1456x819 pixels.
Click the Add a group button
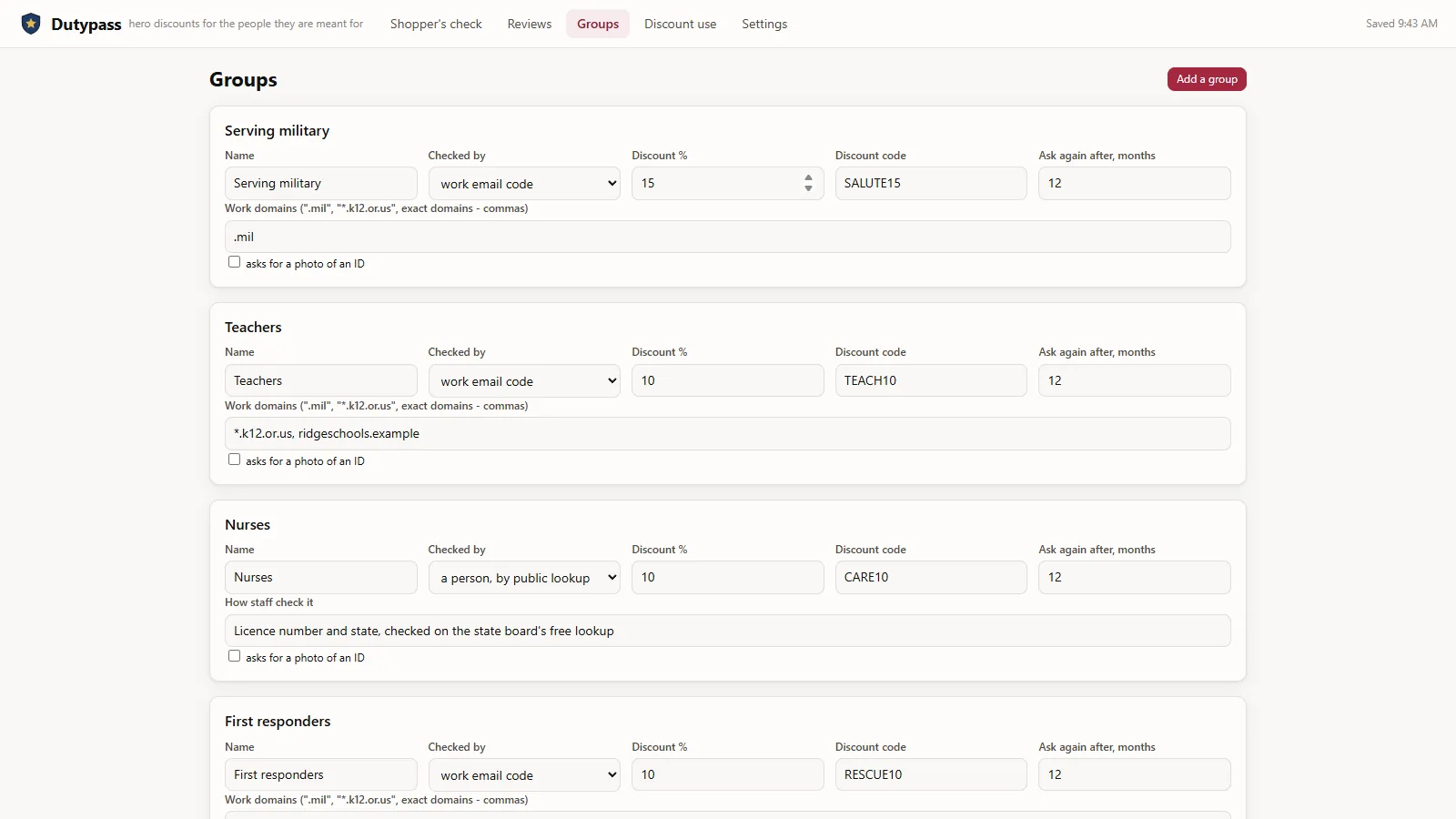[1207, 79]
